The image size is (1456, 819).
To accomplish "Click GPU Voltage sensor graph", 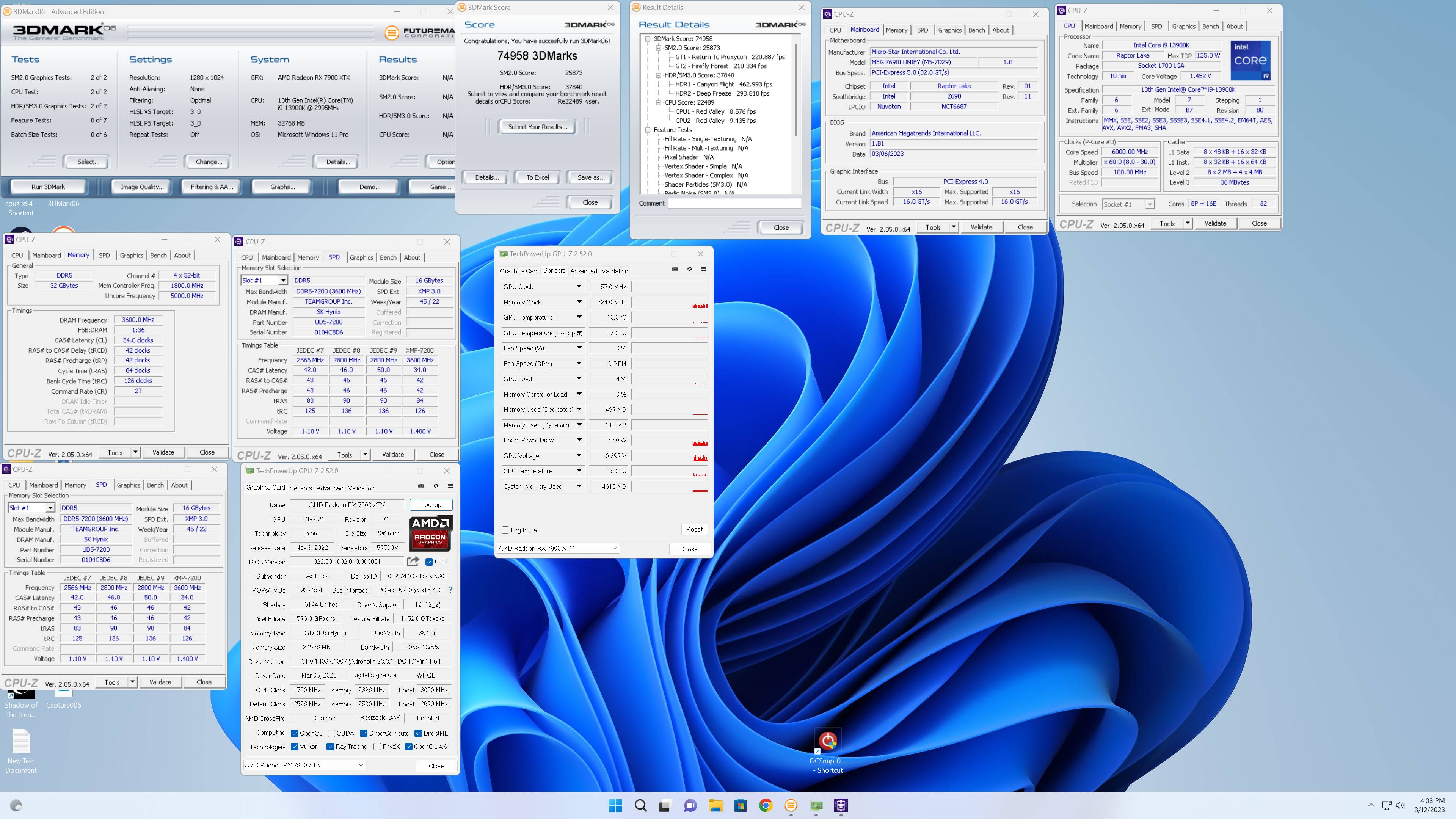I will pos(669,455).
